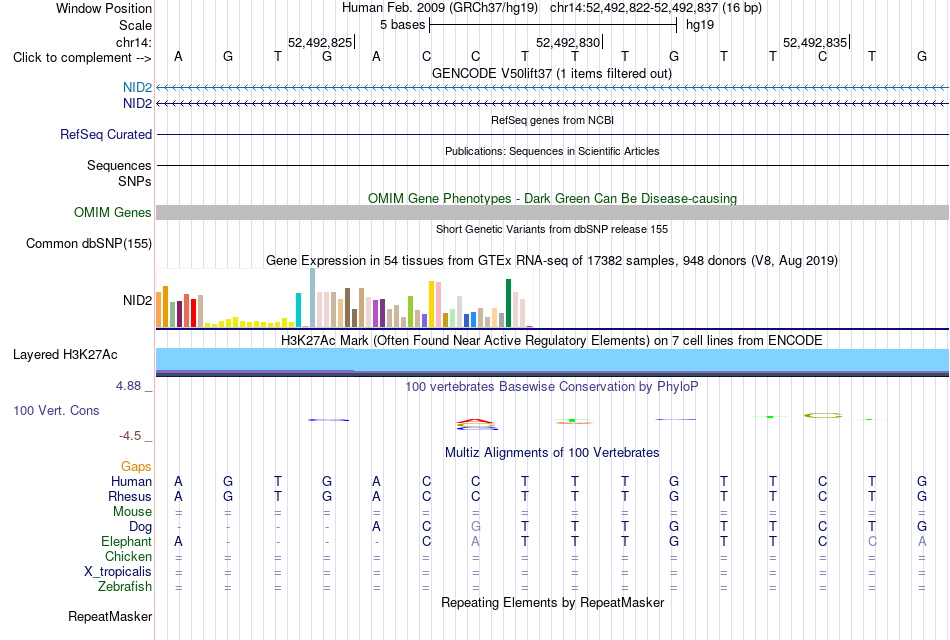
Task: Click the red-topped PhyloP conservation logo
Action: point(477,424)
